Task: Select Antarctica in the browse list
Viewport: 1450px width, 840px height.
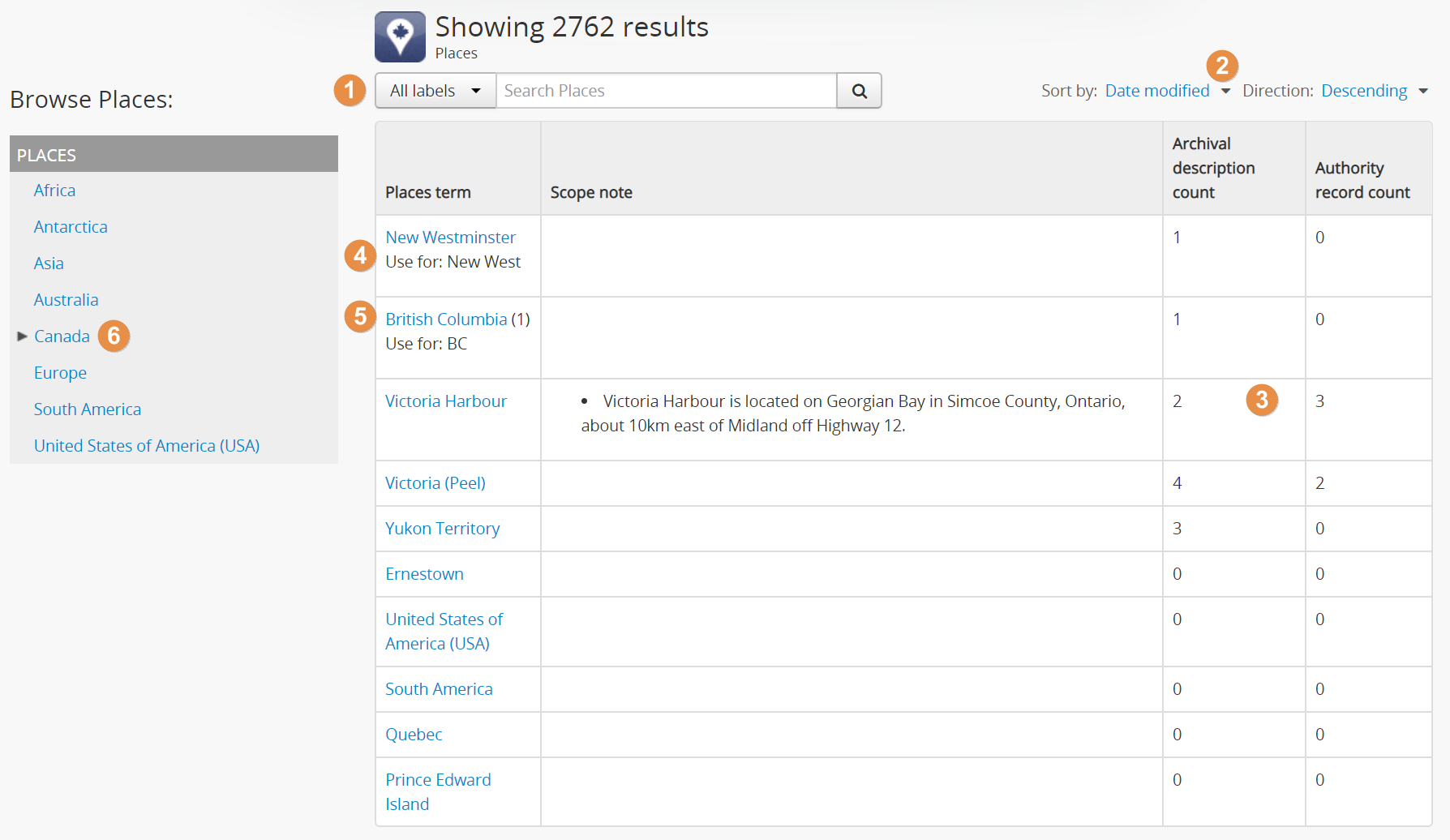Action: tap(71, 227)
